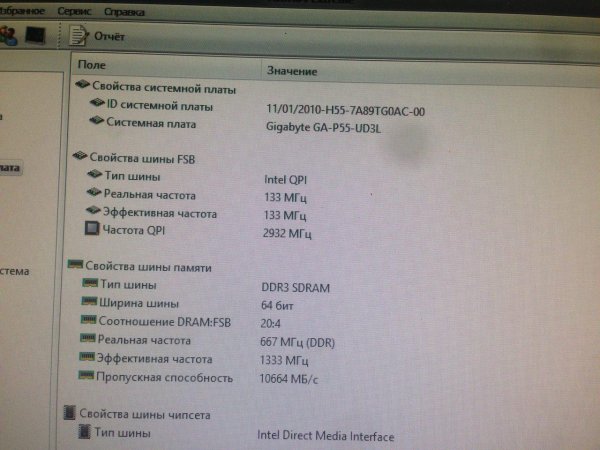The image size is (600, 450).
Task: Click the Значение column header
Action: pos(291,71)
